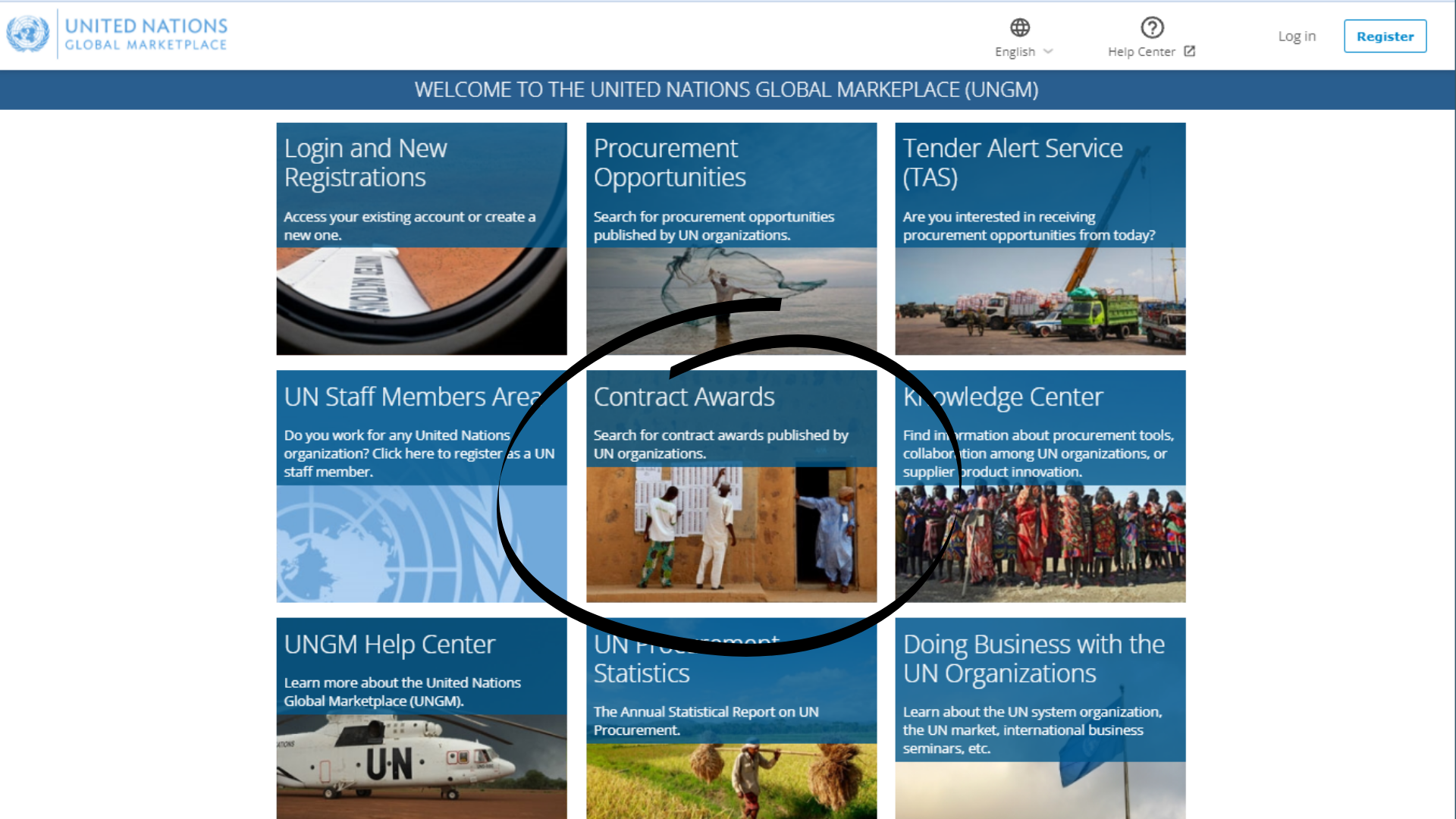Click the UN flag photo in Doing Business tile

coord(1040,790)
